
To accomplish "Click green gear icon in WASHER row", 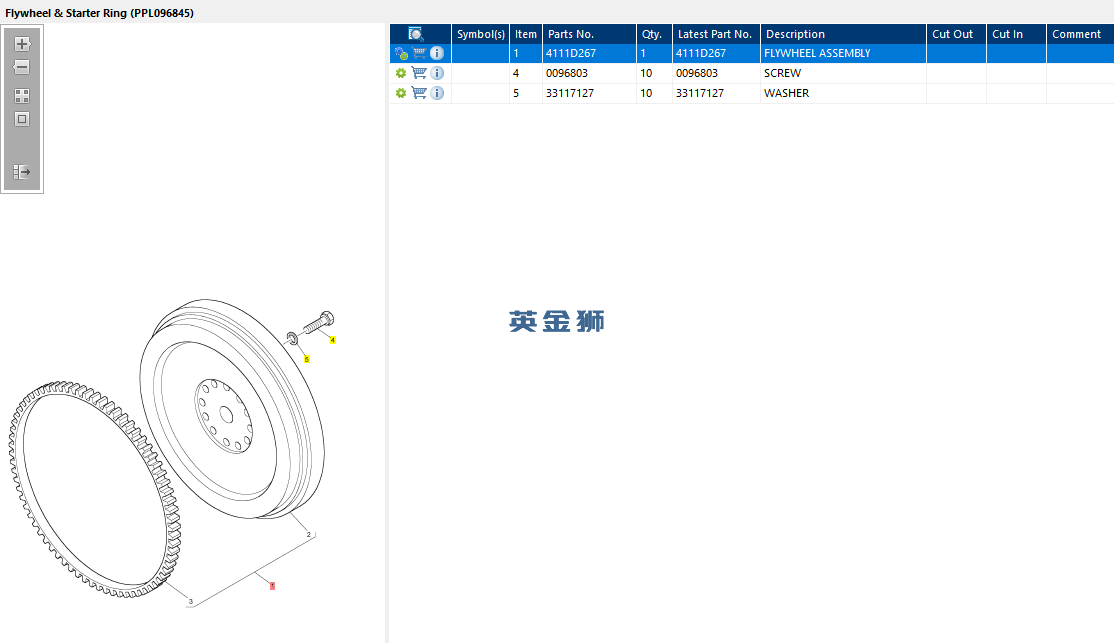I will pyautogui.click(x=401, y=93).
